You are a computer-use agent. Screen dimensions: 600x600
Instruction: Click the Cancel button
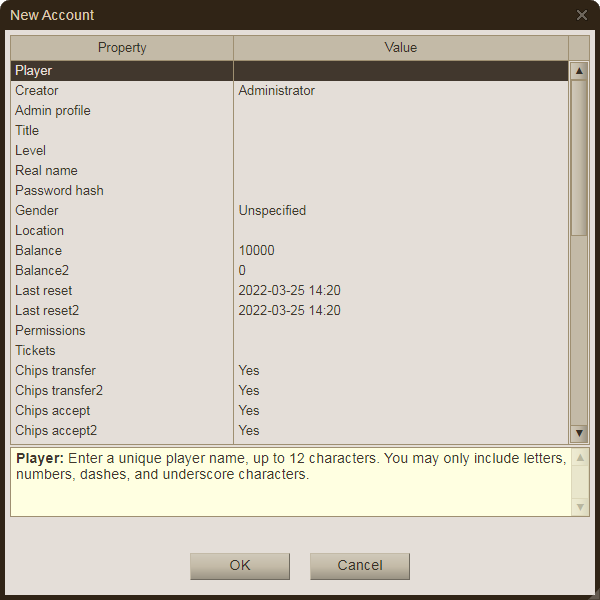point(360,566)
